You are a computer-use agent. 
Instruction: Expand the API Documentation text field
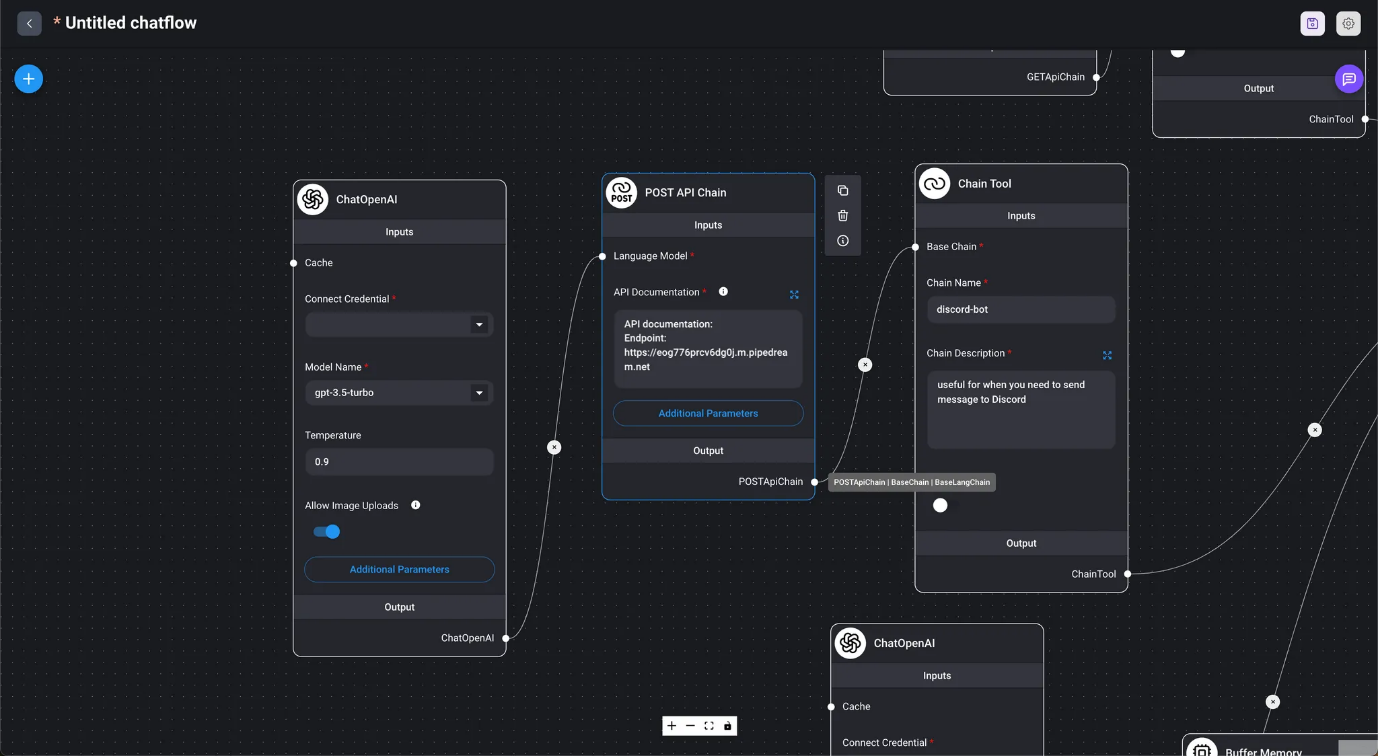click(x=794, y=295)
